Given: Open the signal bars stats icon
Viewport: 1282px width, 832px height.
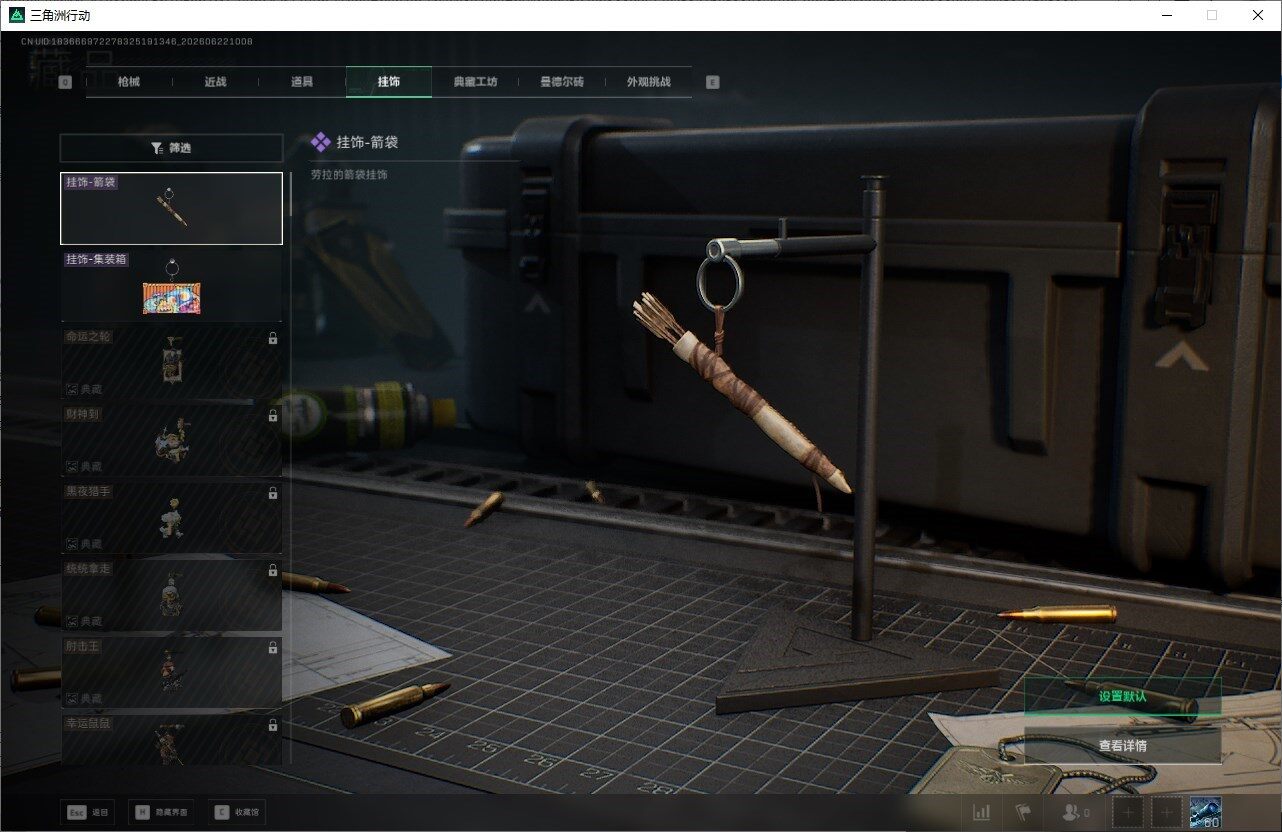Looking at the screenshot, I should point(982,813).
